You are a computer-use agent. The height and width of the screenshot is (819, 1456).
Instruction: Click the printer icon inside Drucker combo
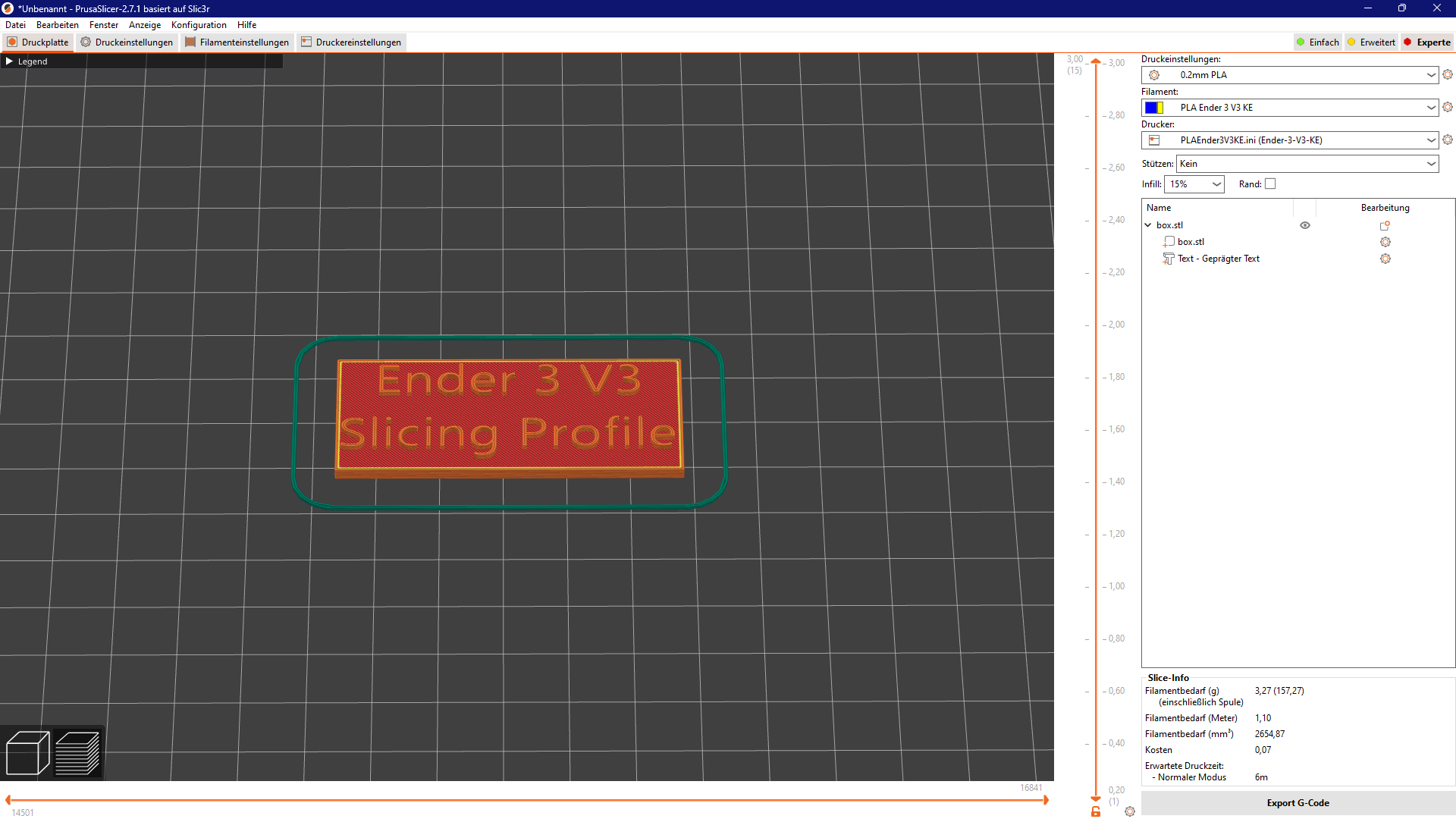tap(1154, 140)
